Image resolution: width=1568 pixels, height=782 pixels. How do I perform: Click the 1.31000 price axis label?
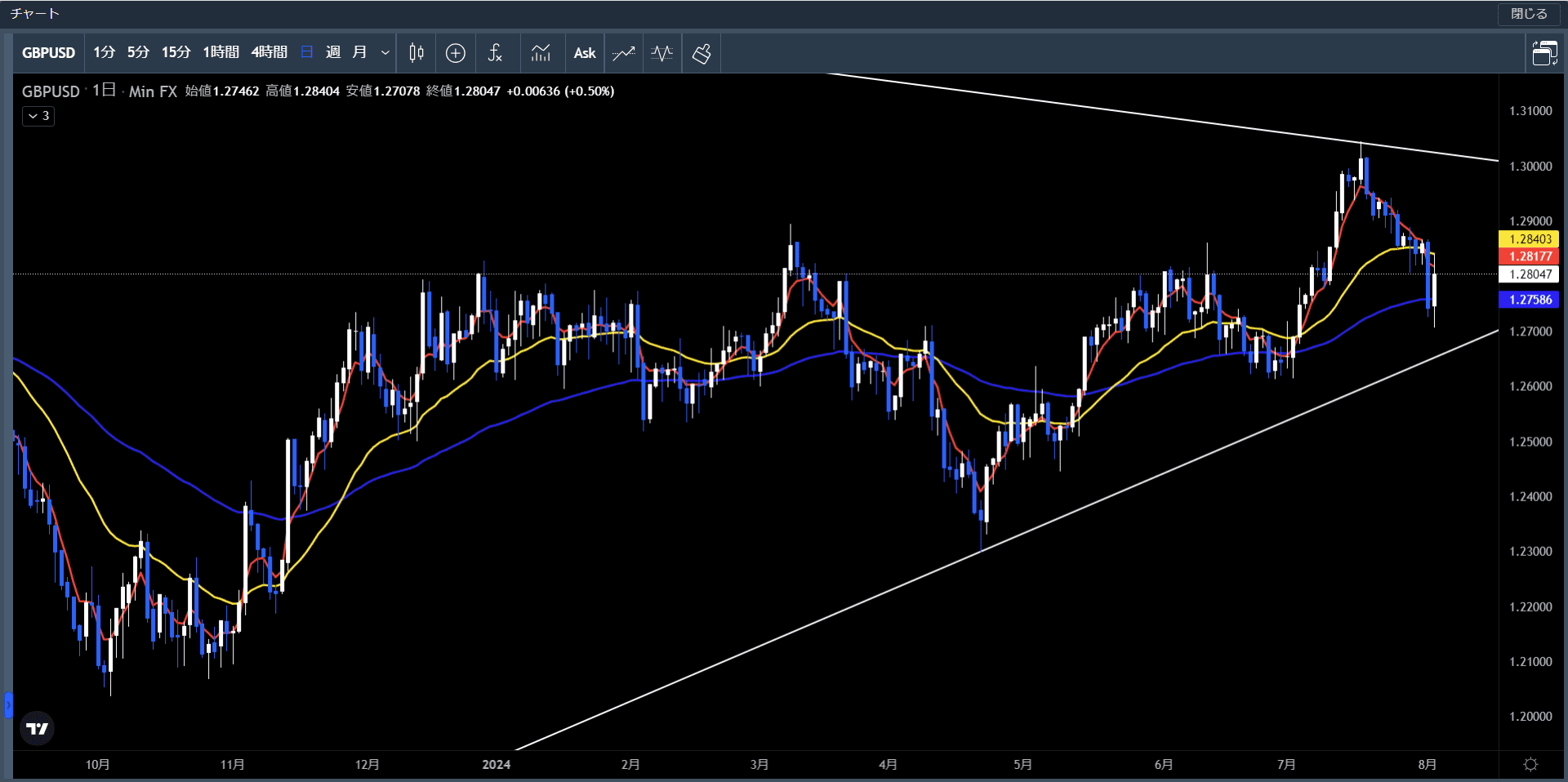point(1530,111)
